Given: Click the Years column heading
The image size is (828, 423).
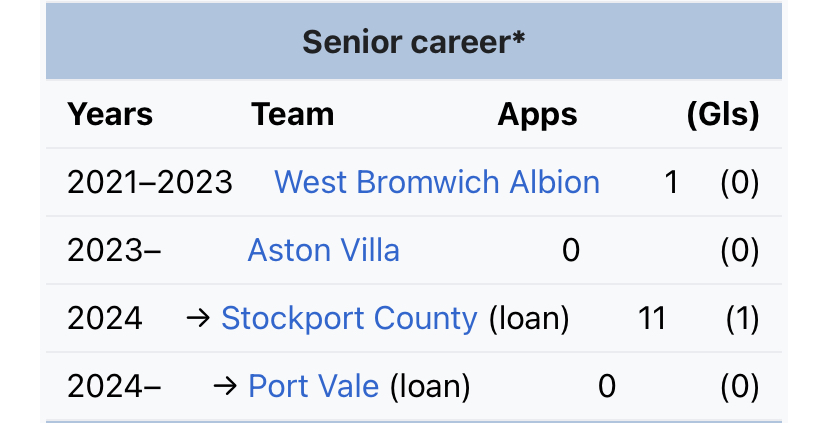Looking at the screenshot, I should 110,114.
